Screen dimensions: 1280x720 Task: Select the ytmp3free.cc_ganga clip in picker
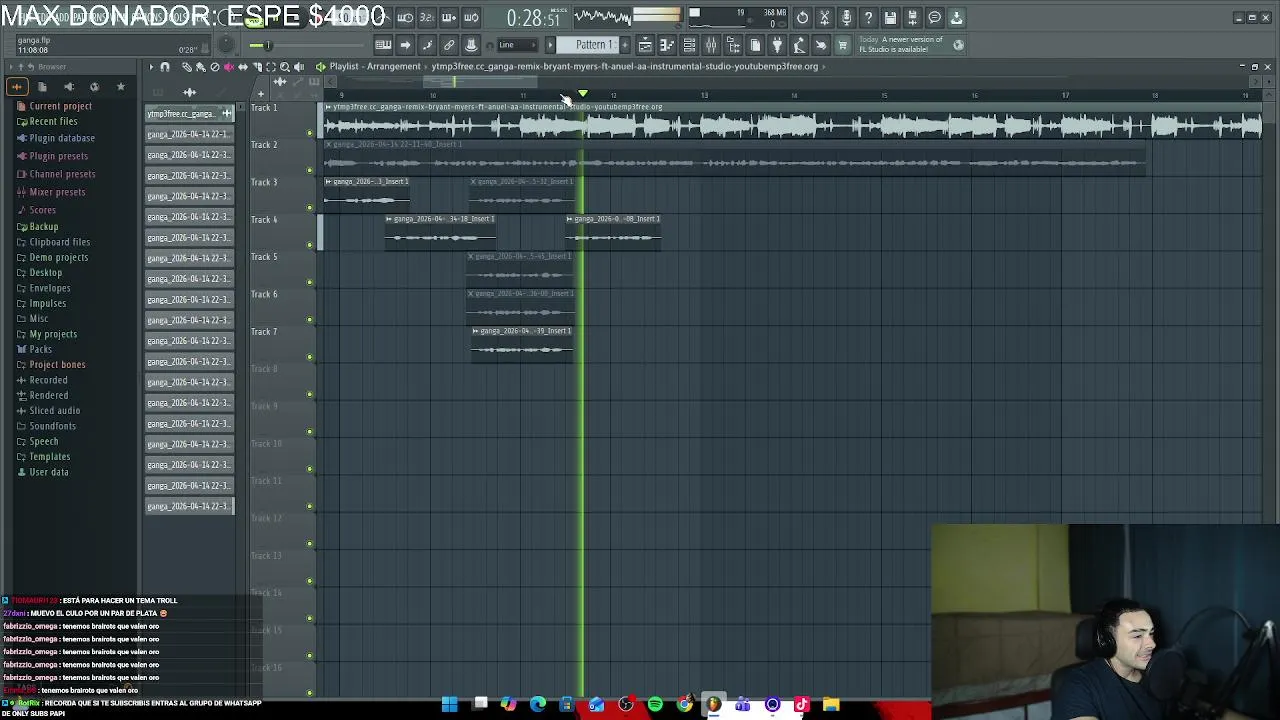pos(189,114)
